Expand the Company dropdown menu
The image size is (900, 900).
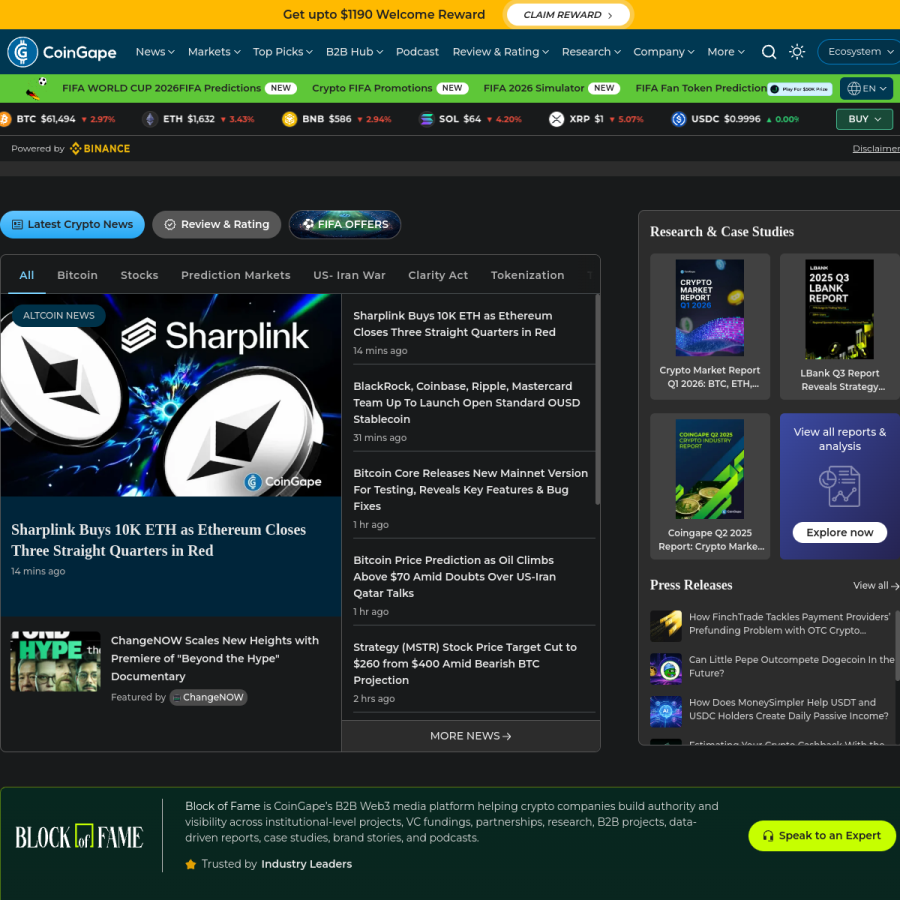tap(664, 52)
